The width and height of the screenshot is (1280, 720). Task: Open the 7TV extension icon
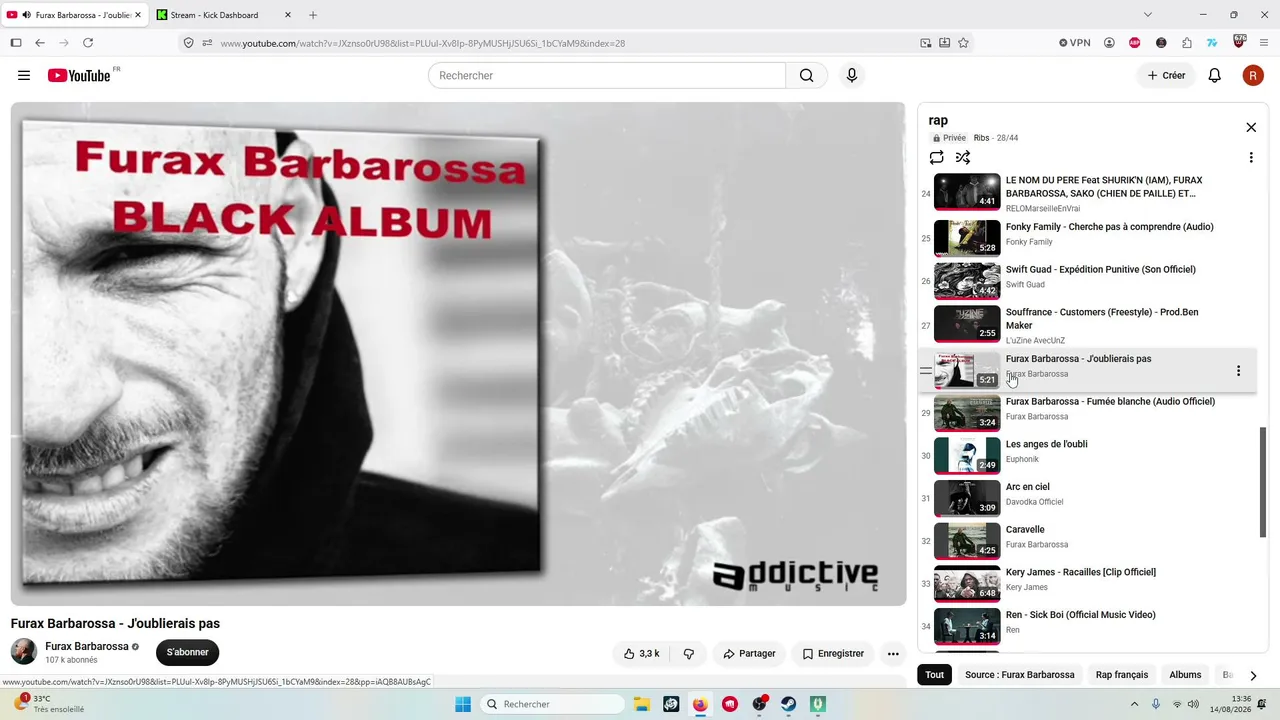point(1212,43)
